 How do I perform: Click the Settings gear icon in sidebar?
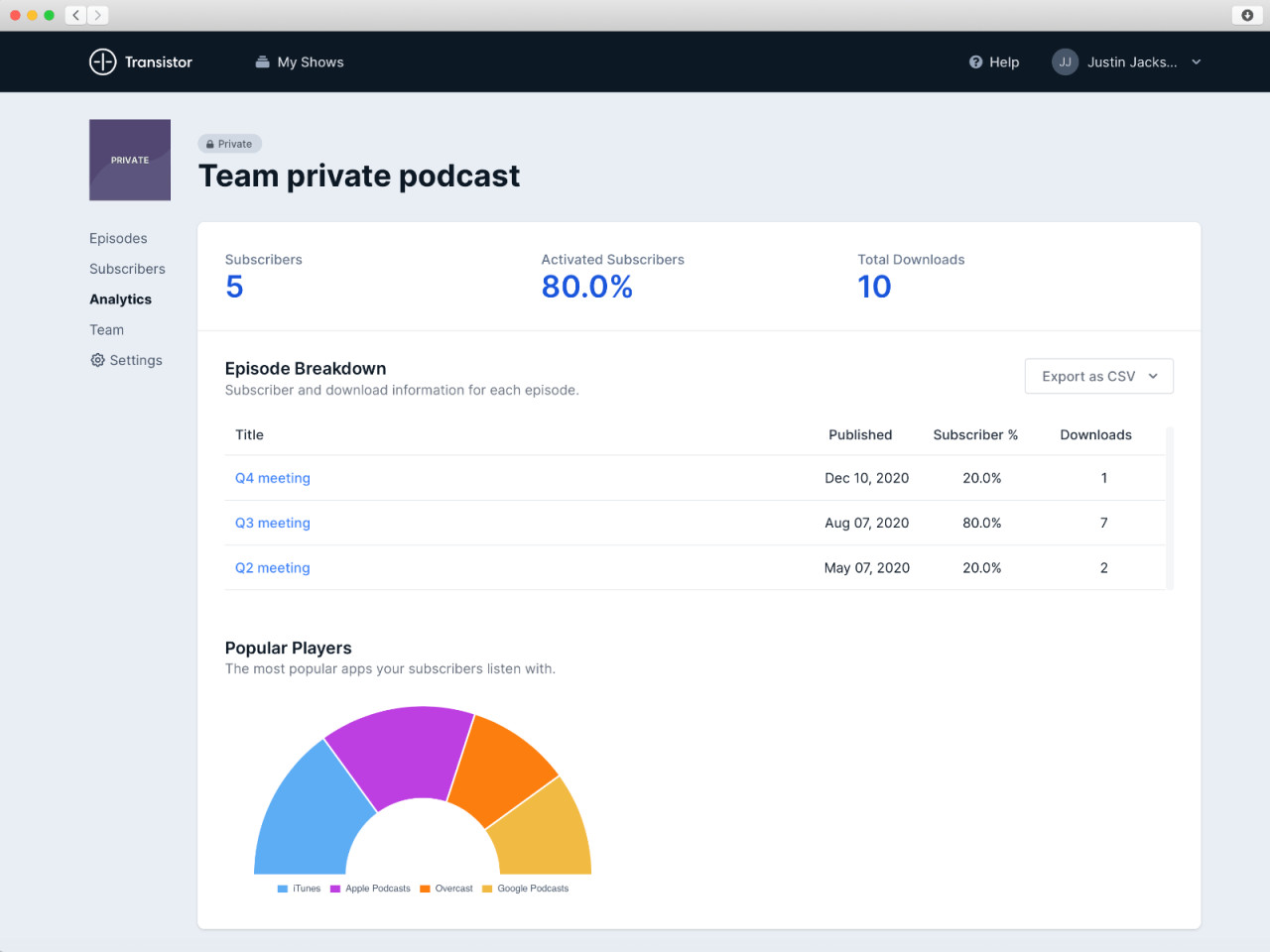97,360
